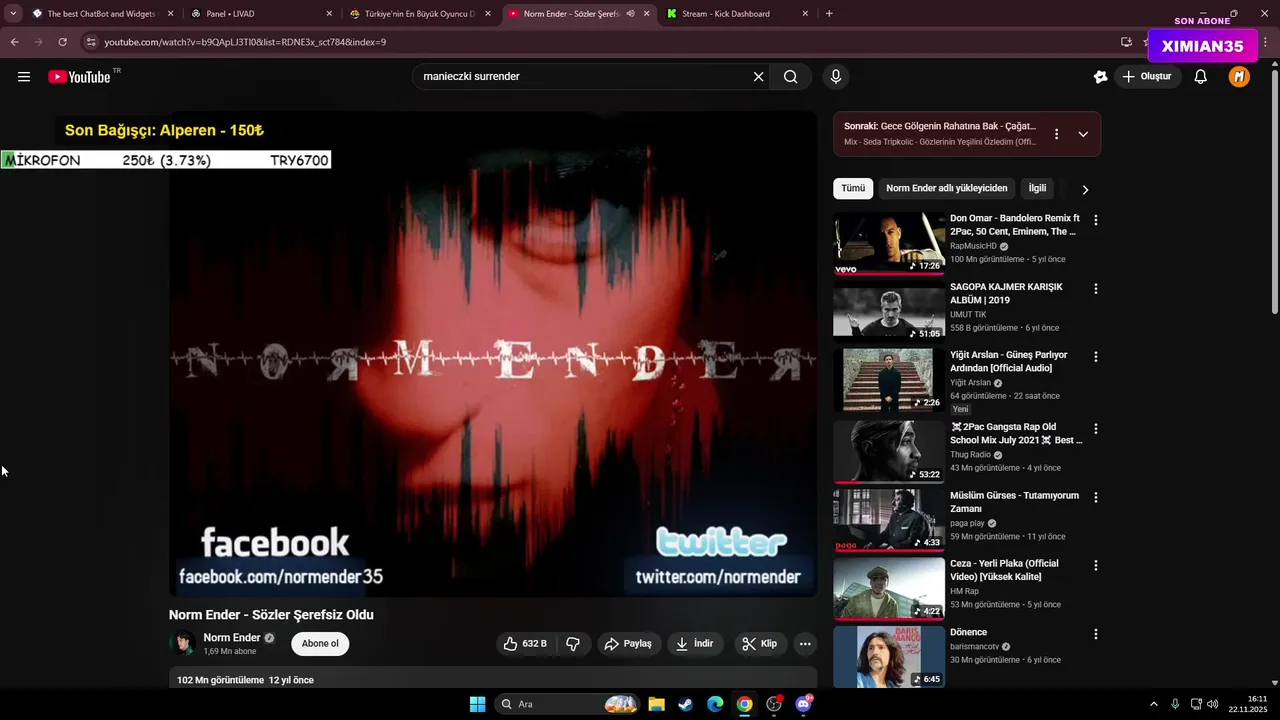Play SAGOPA KAJMER KARIŞIK ALBÜM thumbnail

tap(889, 311)
